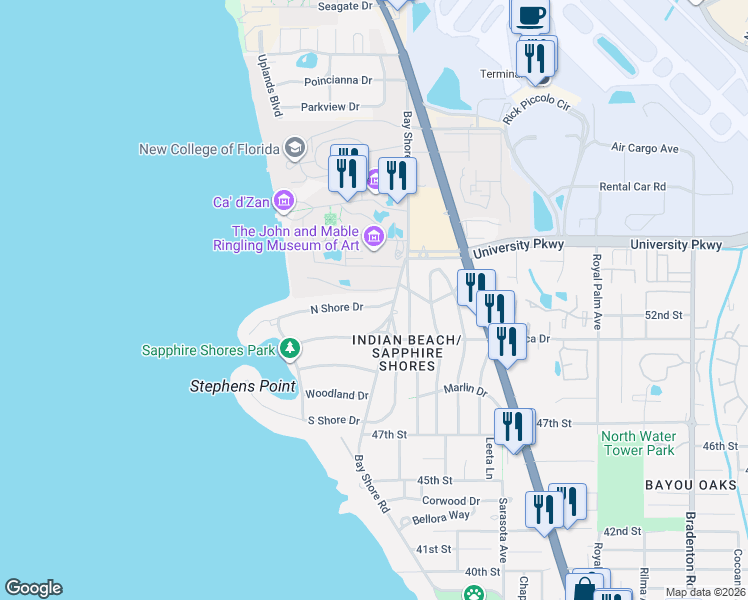Click the Rental Car Rd label
The width and height of the screenshot is (748, 600).
(633, 186)
